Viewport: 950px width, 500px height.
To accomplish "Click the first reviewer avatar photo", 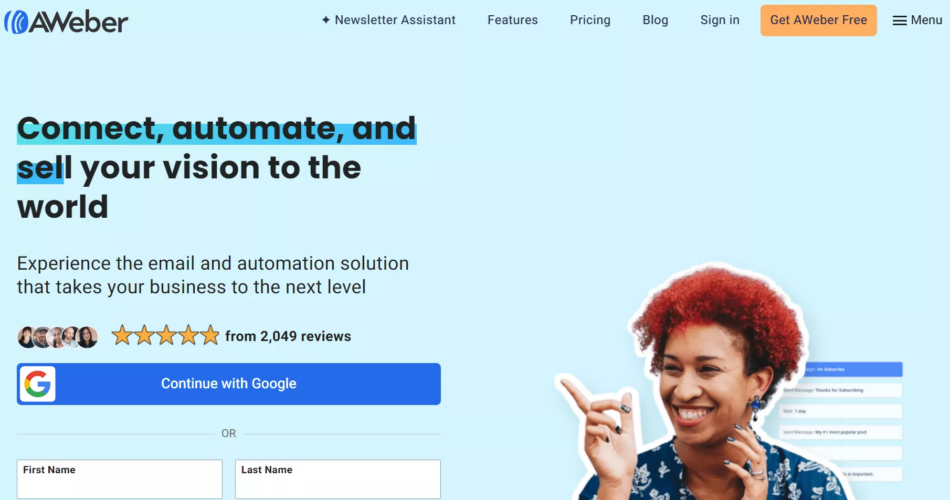I will coord(27,336).
